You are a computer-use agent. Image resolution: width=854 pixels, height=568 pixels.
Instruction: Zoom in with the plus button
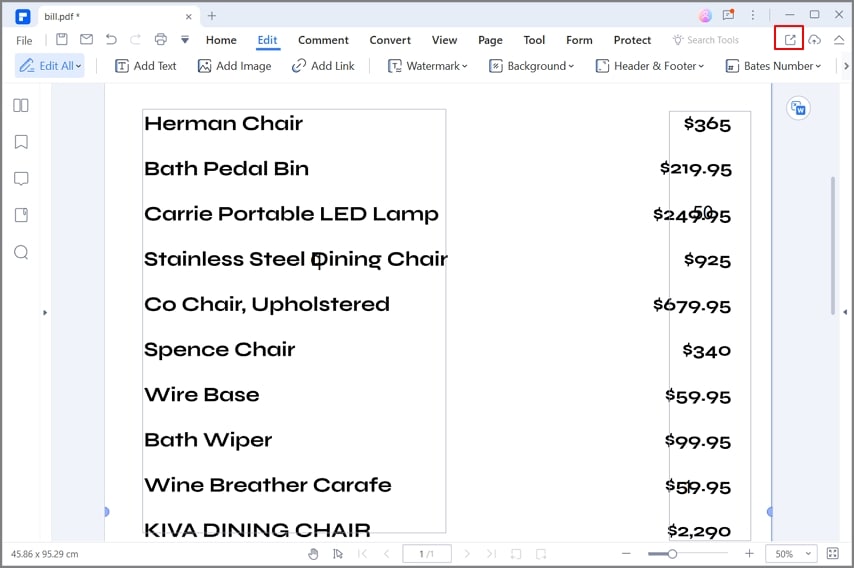749,553
